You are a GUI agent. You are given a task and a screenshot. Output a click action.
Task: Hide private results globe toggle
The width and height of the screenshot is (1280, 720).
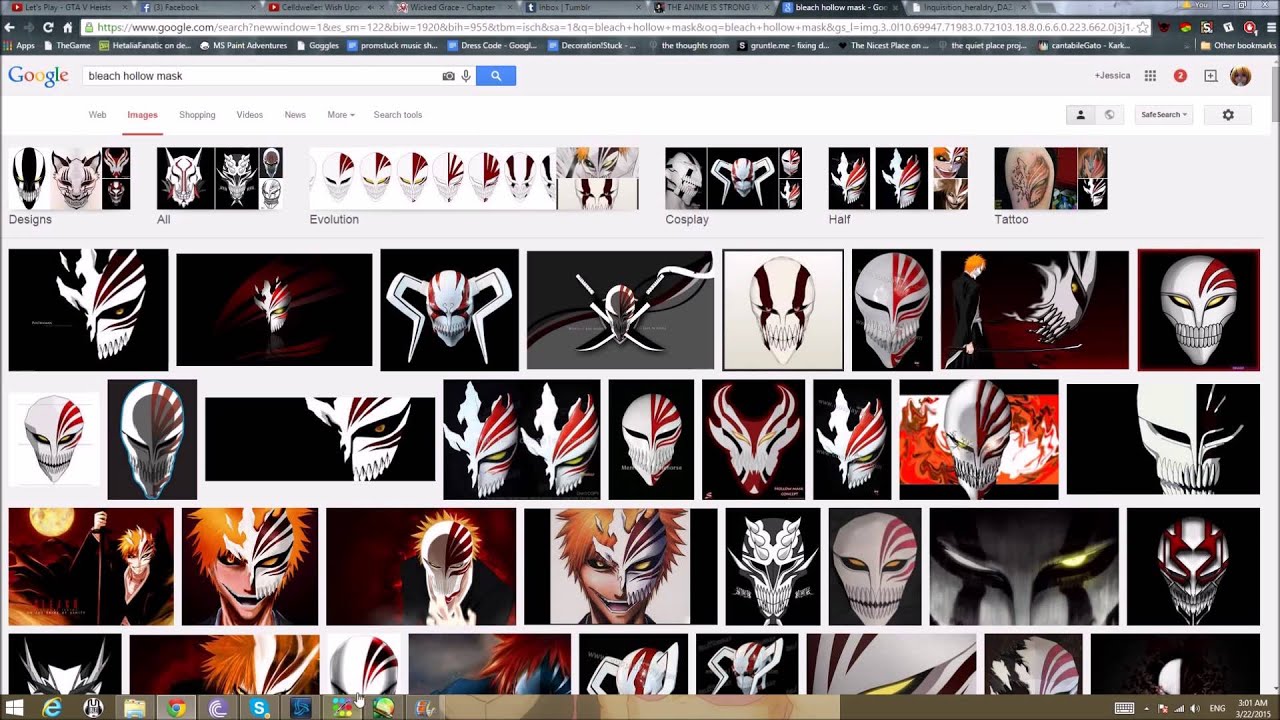pos(1109,115)
